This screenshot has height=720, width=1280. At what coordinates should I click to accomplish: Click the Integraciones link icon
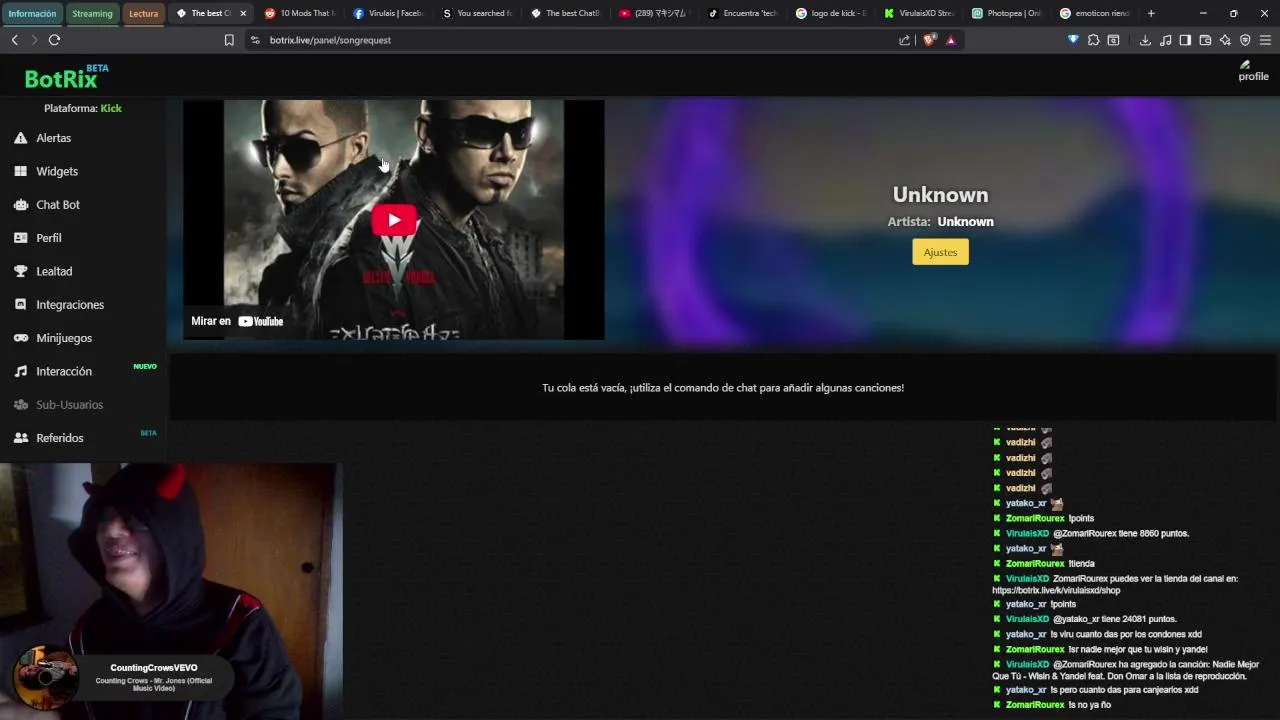tap(20, 304)
